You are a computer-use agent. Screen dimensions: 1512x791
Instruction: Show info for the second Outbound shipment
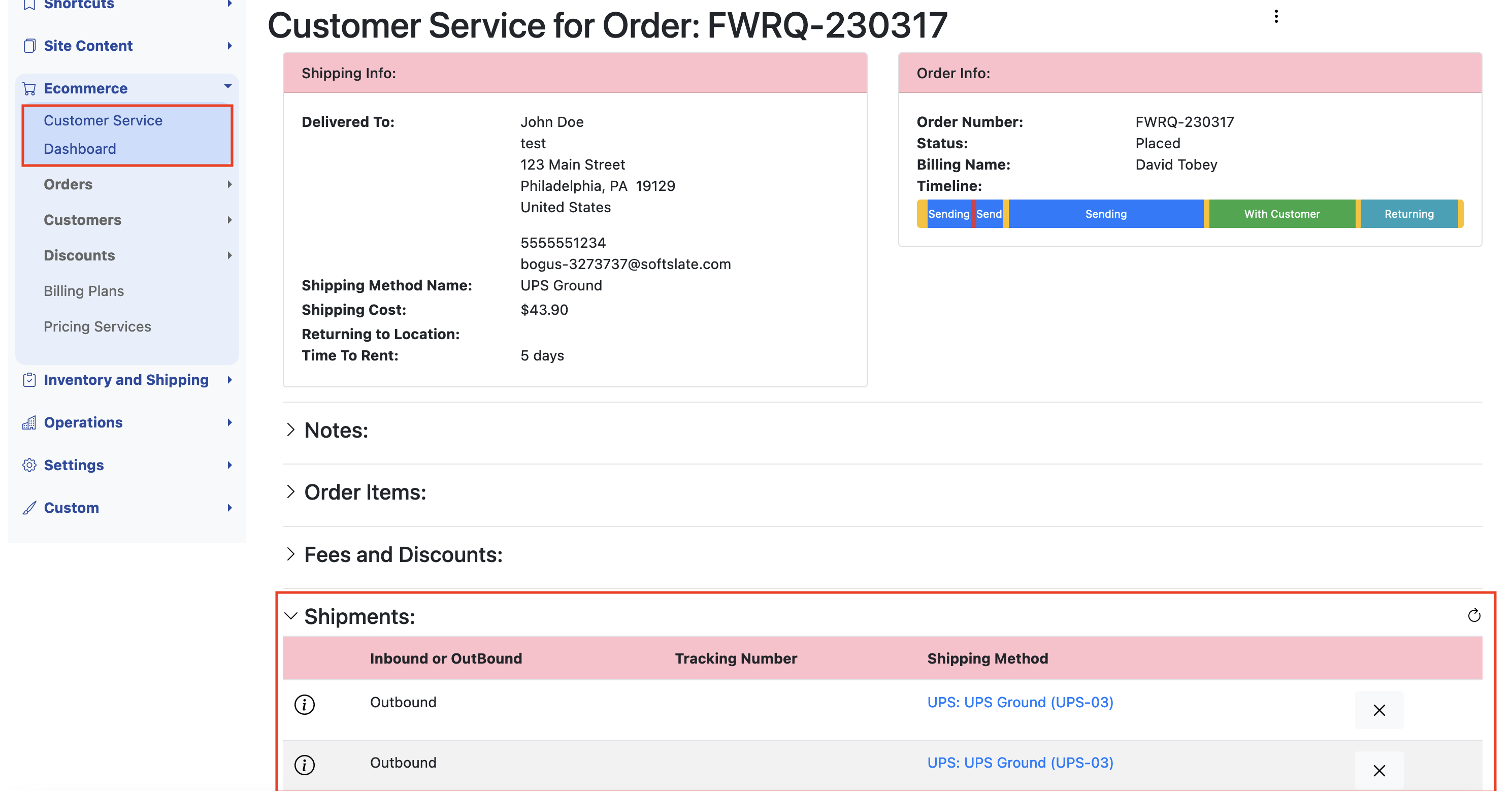(x=304, y=765)
